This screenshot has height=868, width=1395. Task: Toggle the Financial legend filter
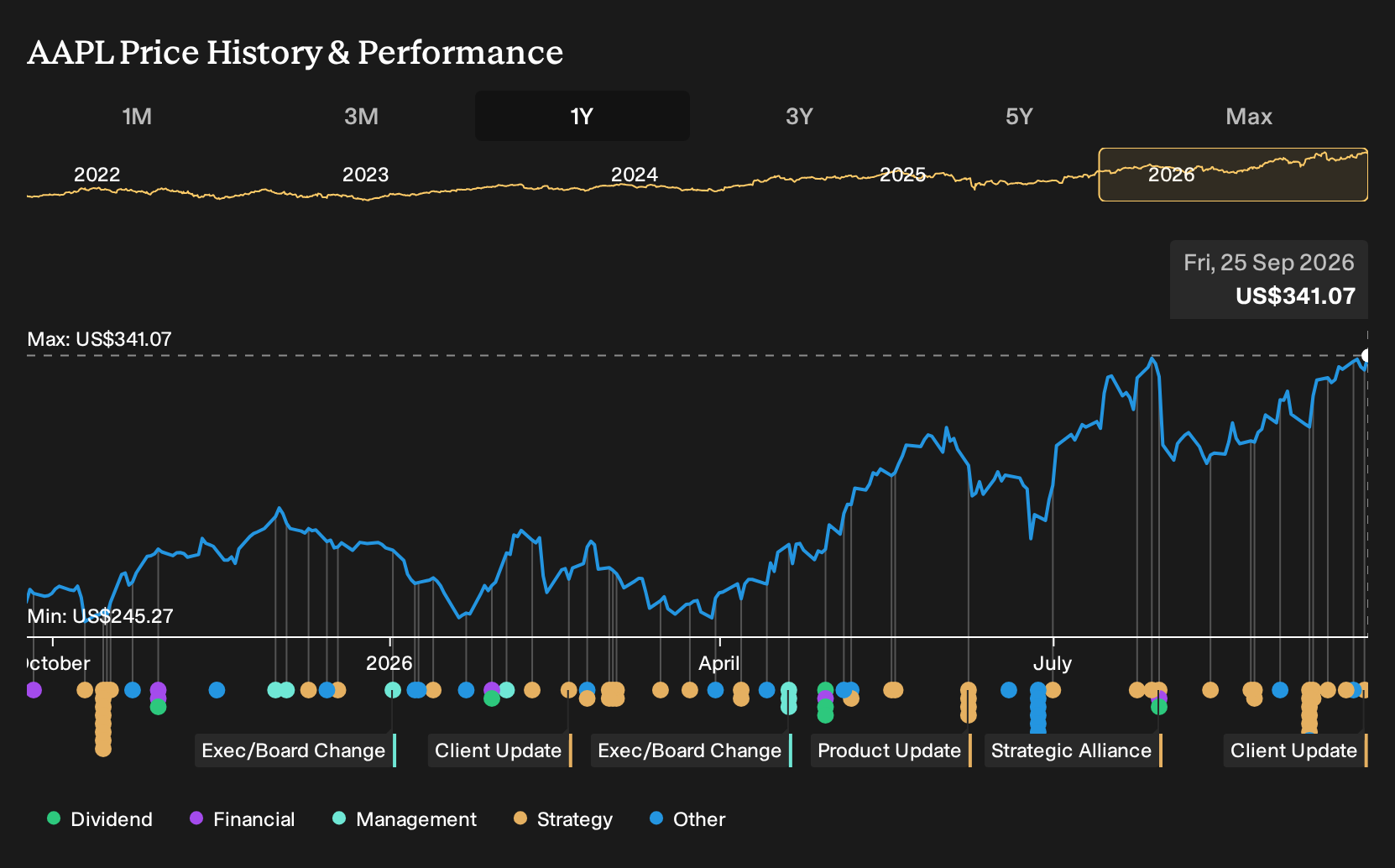243,819
